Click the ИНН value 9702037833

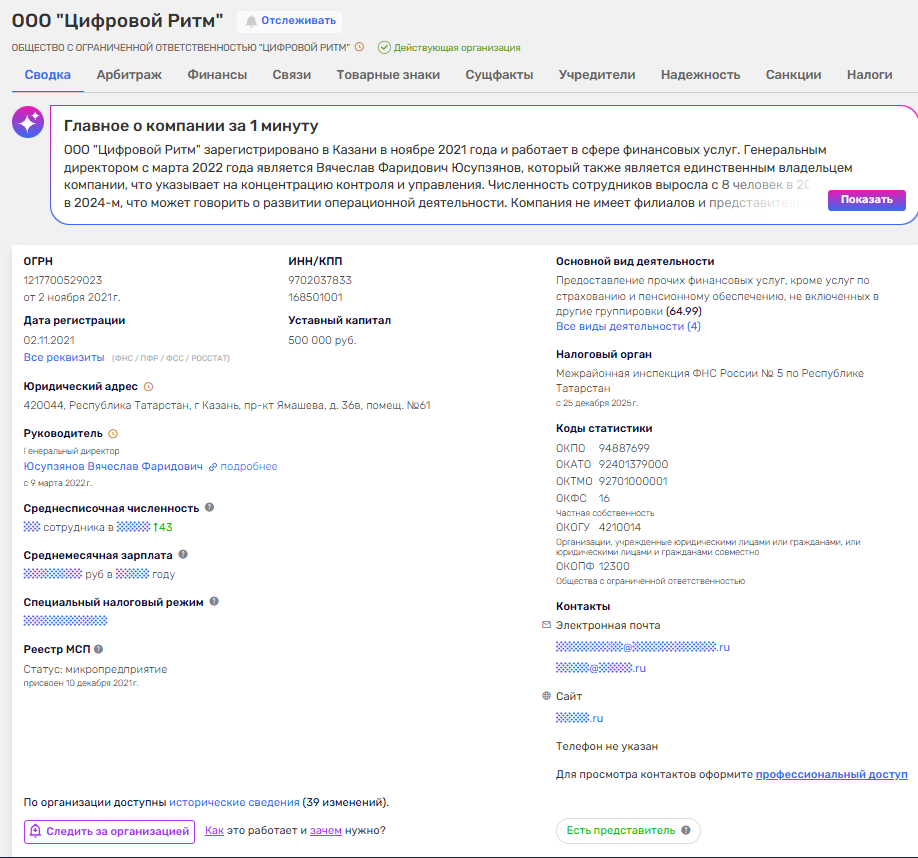(x=320, y=280)
